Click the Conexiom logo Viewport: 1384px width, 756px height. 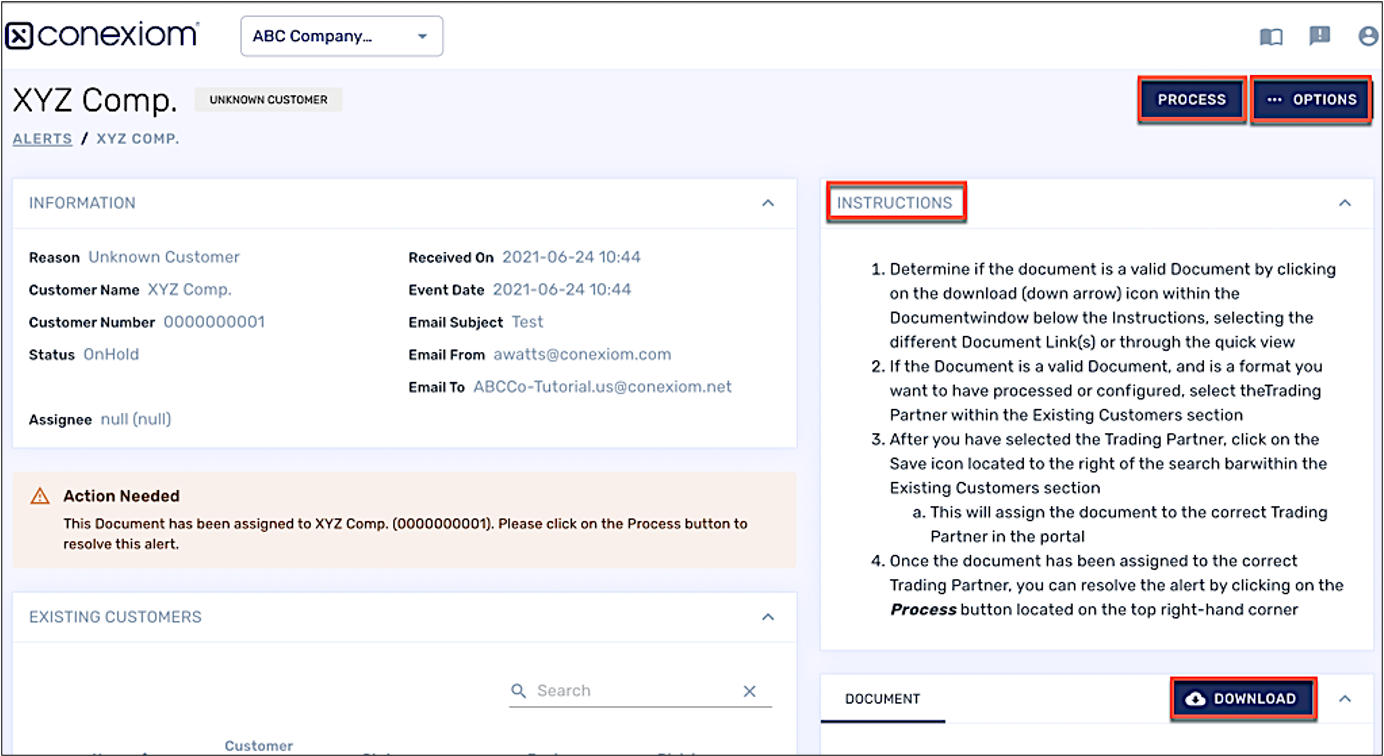point(102,34)
